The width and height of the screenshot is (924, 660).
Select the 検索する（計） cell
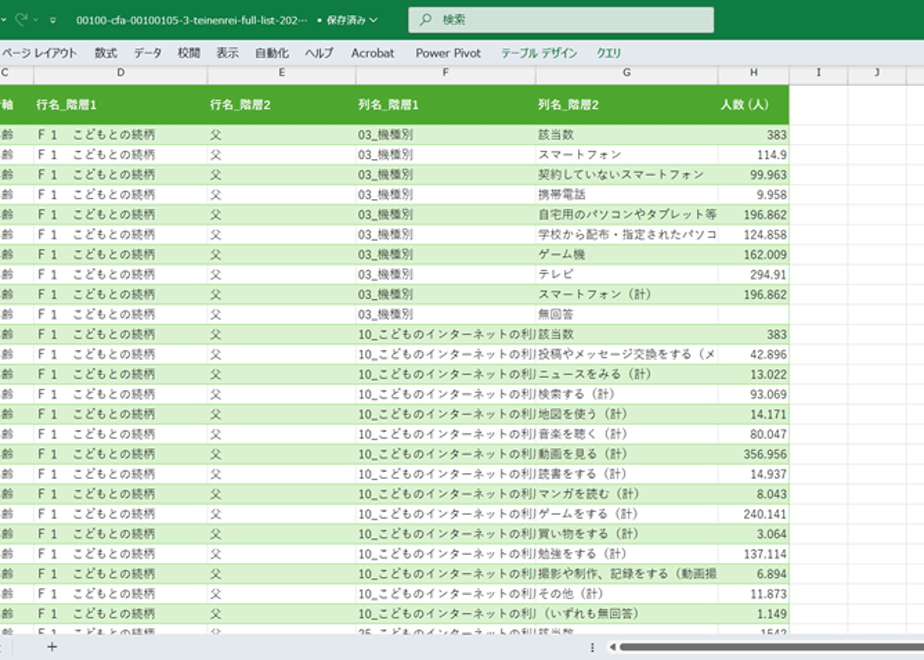pyautogui.click(x=626, y=394)
